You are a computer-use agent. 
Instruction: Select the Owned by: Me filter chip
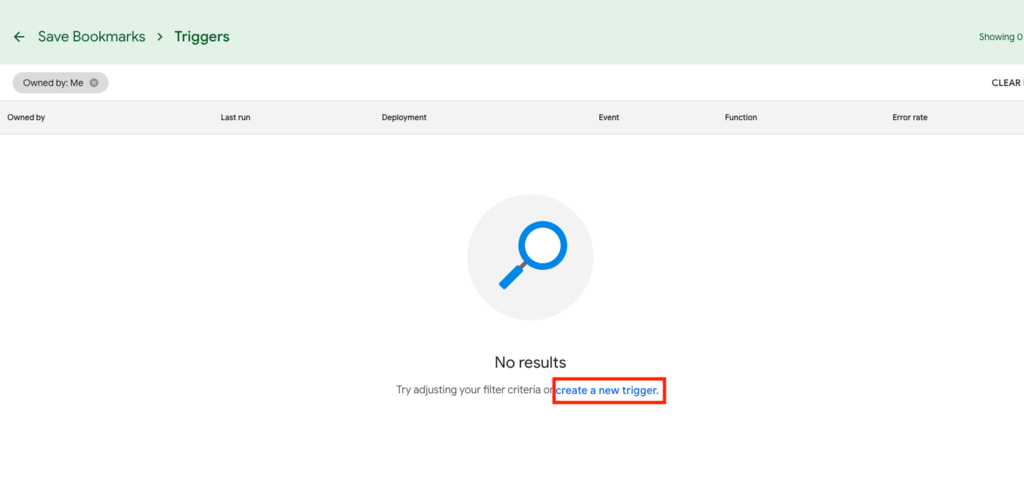click(60, 83)
